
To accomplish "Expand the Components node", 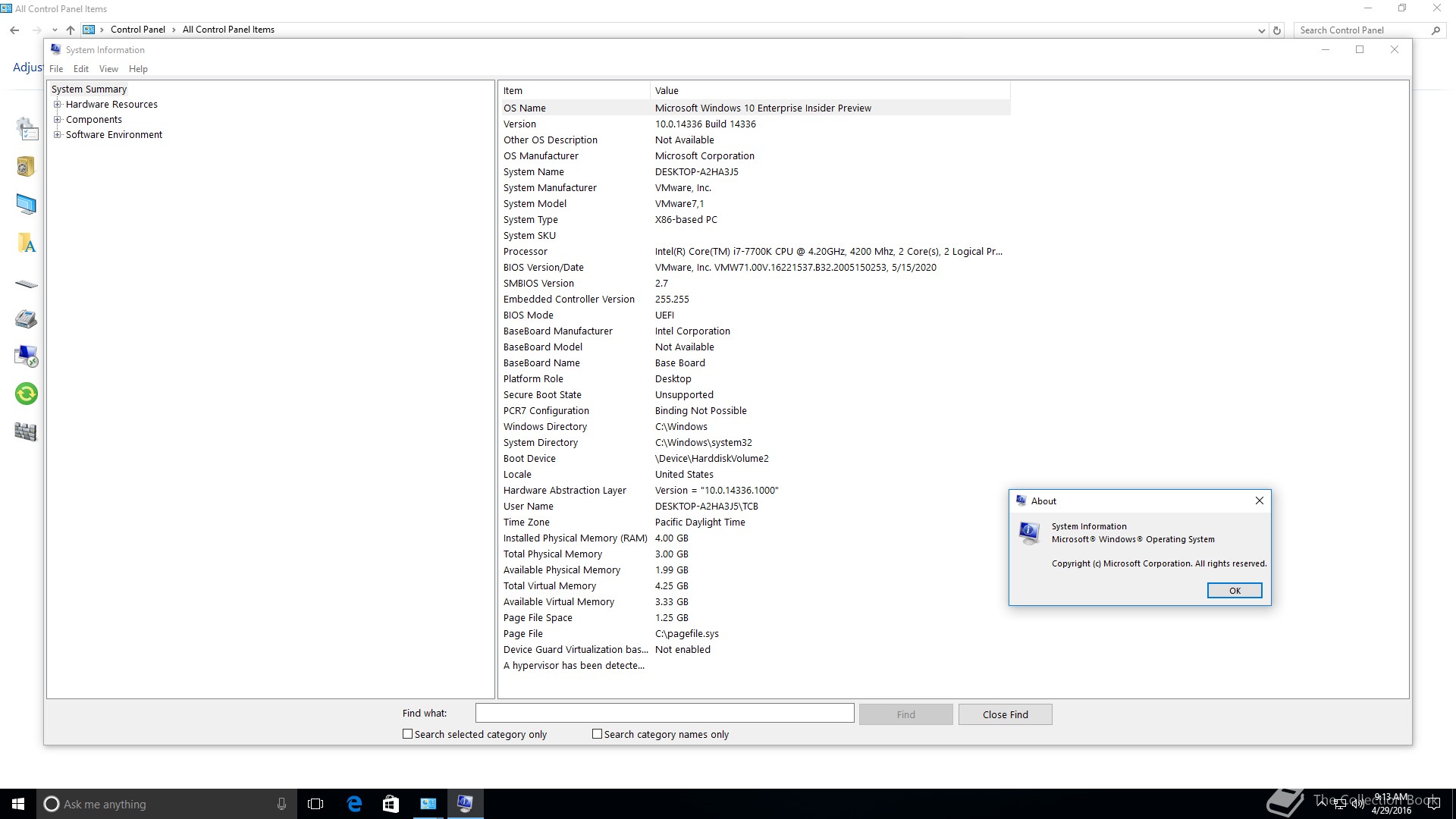I will click(x=57, y=120).
